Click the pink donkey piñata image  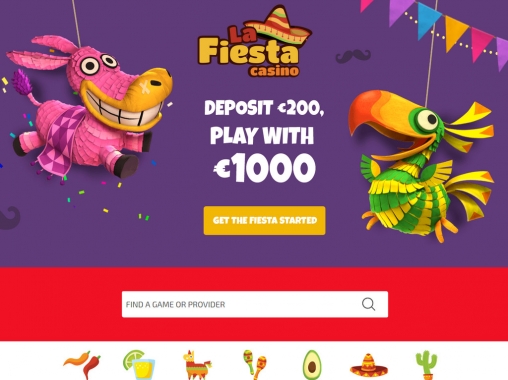(x=87, y=107)
